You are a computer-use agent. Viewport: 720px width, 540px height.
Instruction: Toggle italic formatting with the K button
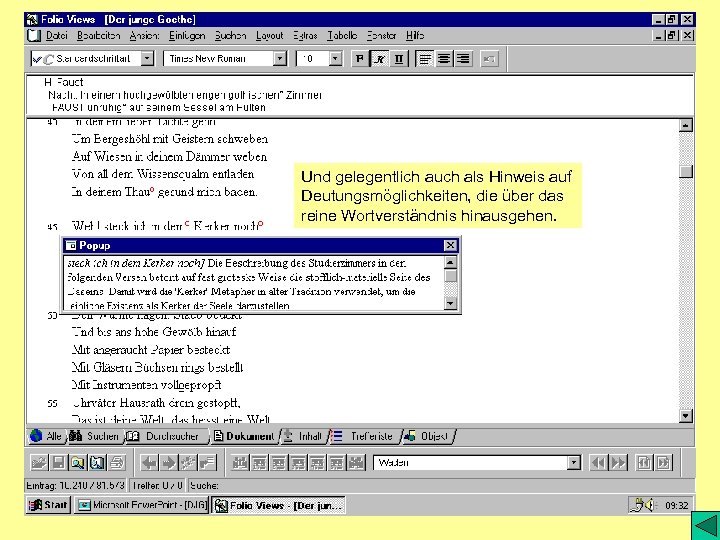(379, 58)
